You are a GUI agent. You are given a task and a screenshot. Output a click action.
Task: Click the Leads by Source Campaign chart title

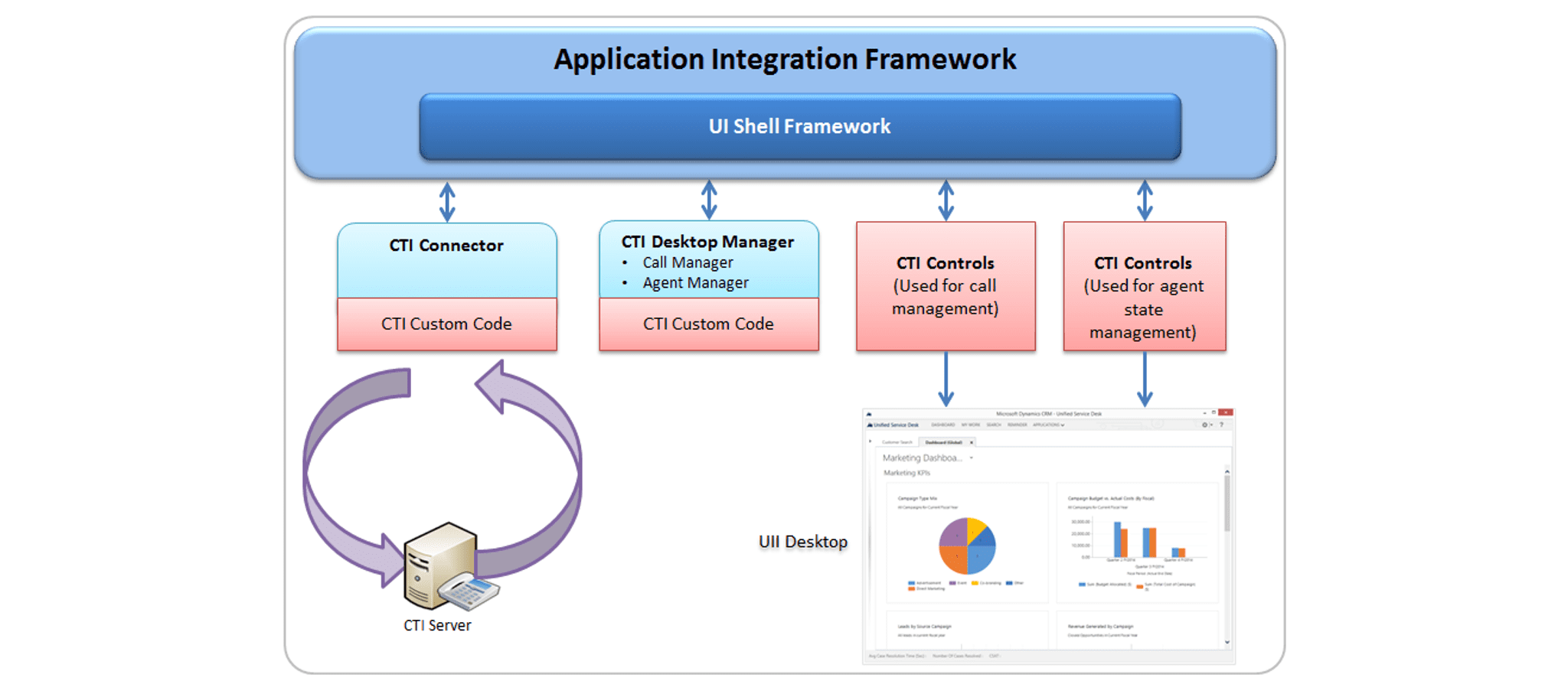924,626
